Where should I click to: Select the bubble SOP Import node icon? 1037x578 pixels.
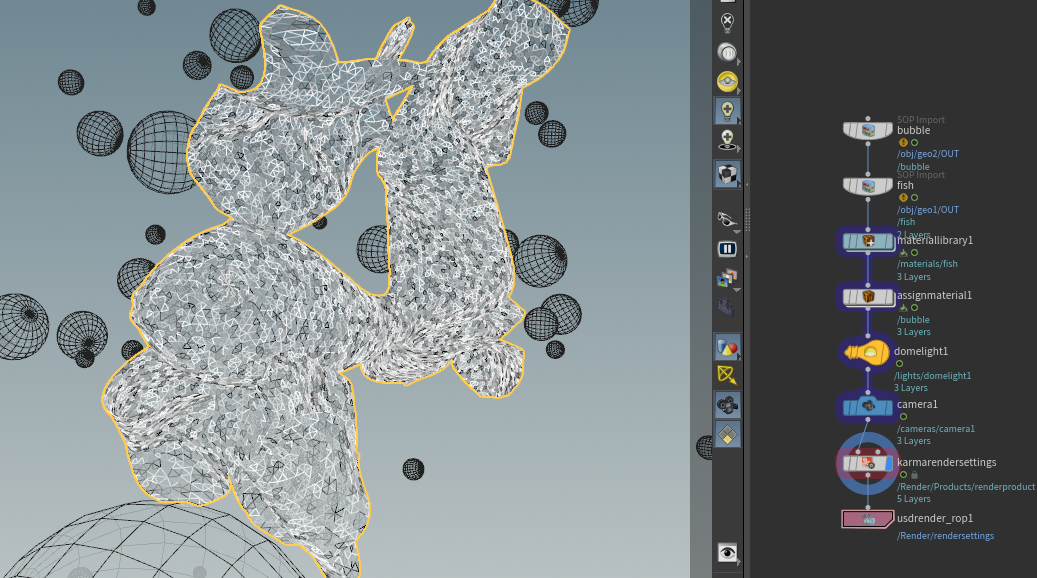[868, 130]
